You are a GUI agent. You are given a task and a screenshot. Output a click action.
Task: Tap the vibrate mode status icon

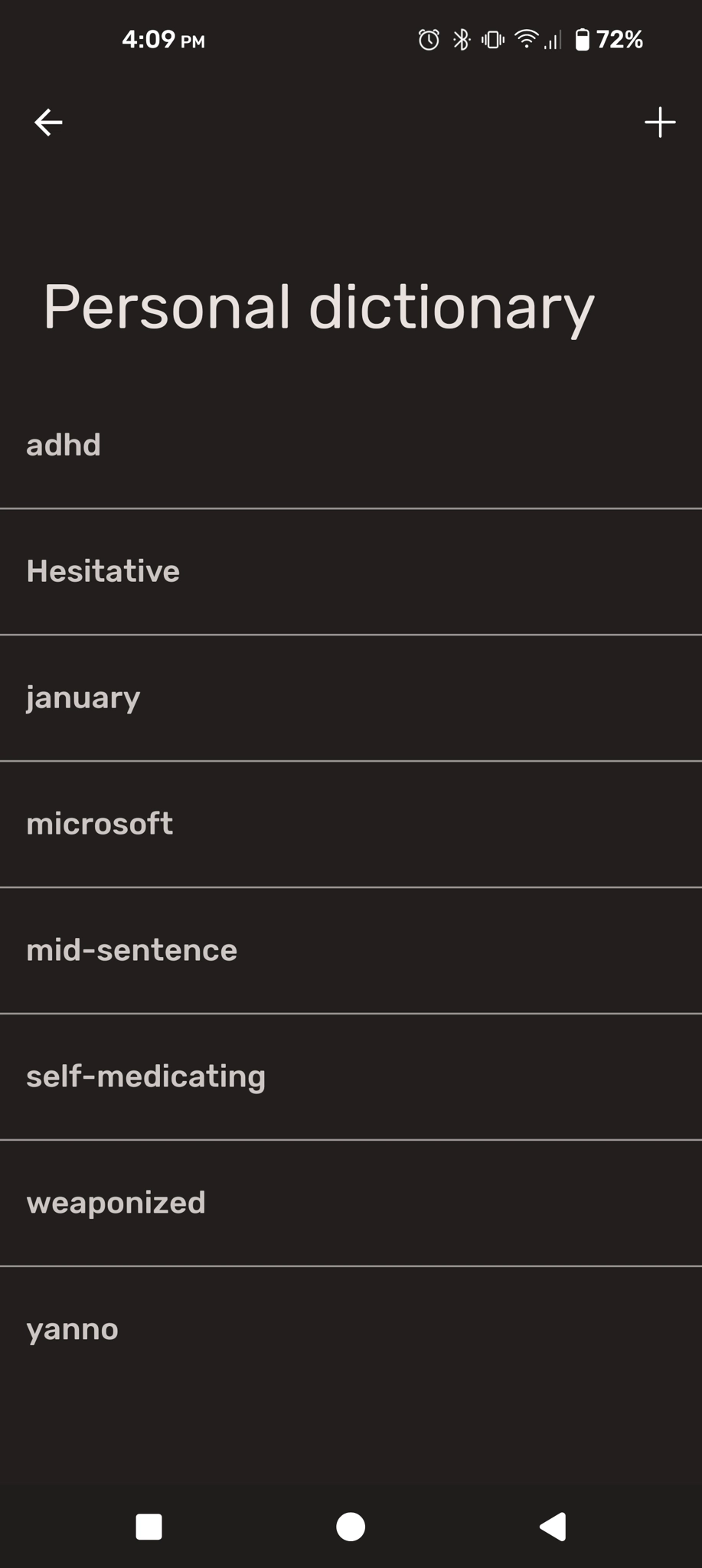(493, 40)
